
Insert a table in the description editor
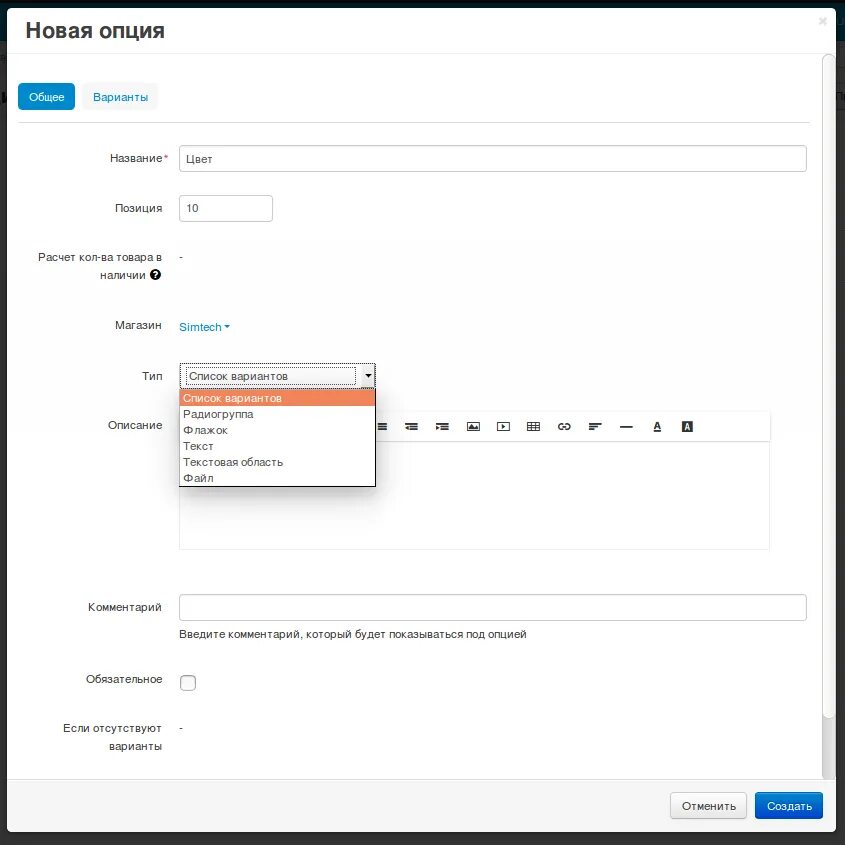533,426
